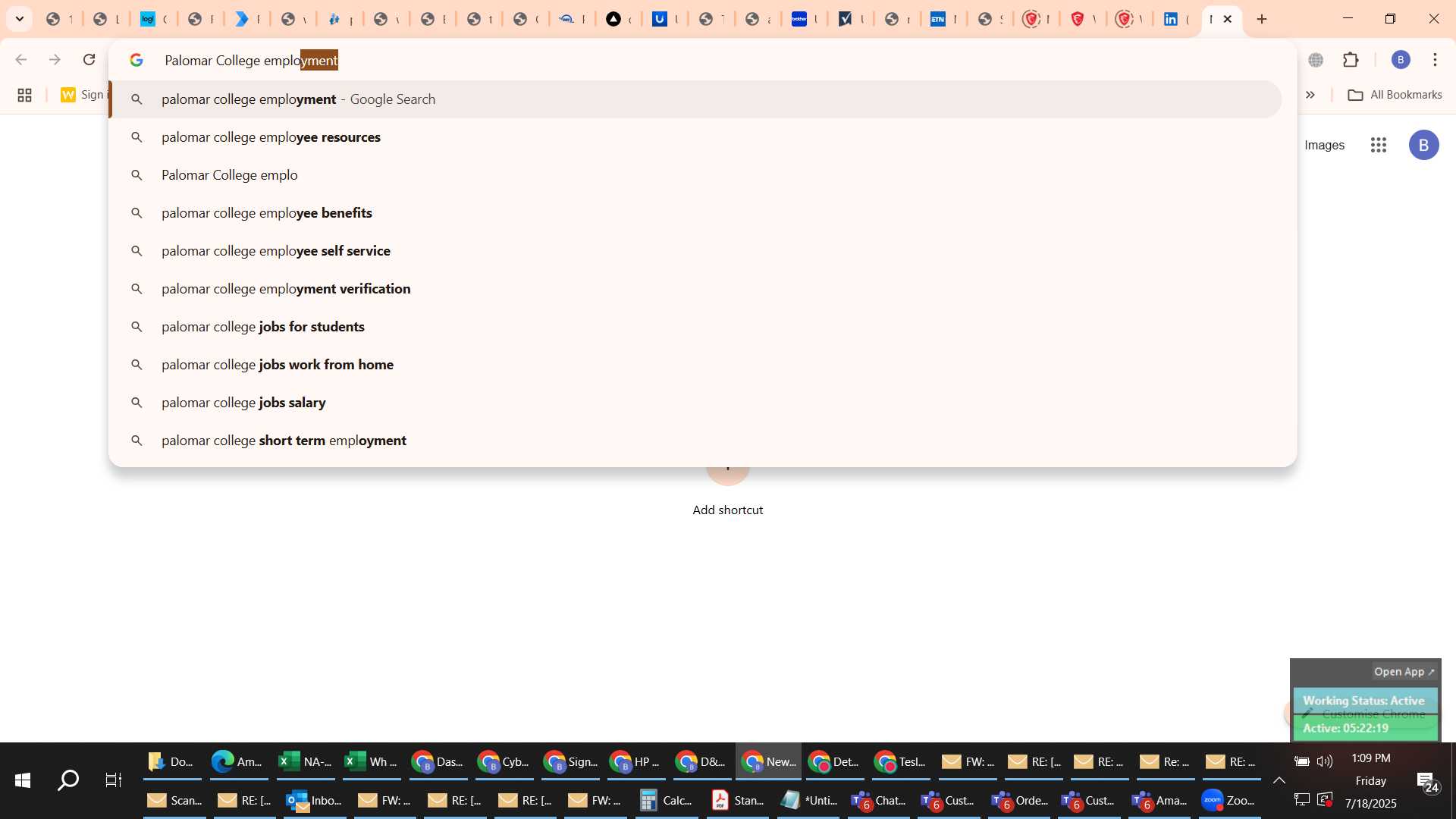This screenshot has height=819, width=1456.
Task: Switch to the LinkedIn tab
Action: tap(1175, 19)
